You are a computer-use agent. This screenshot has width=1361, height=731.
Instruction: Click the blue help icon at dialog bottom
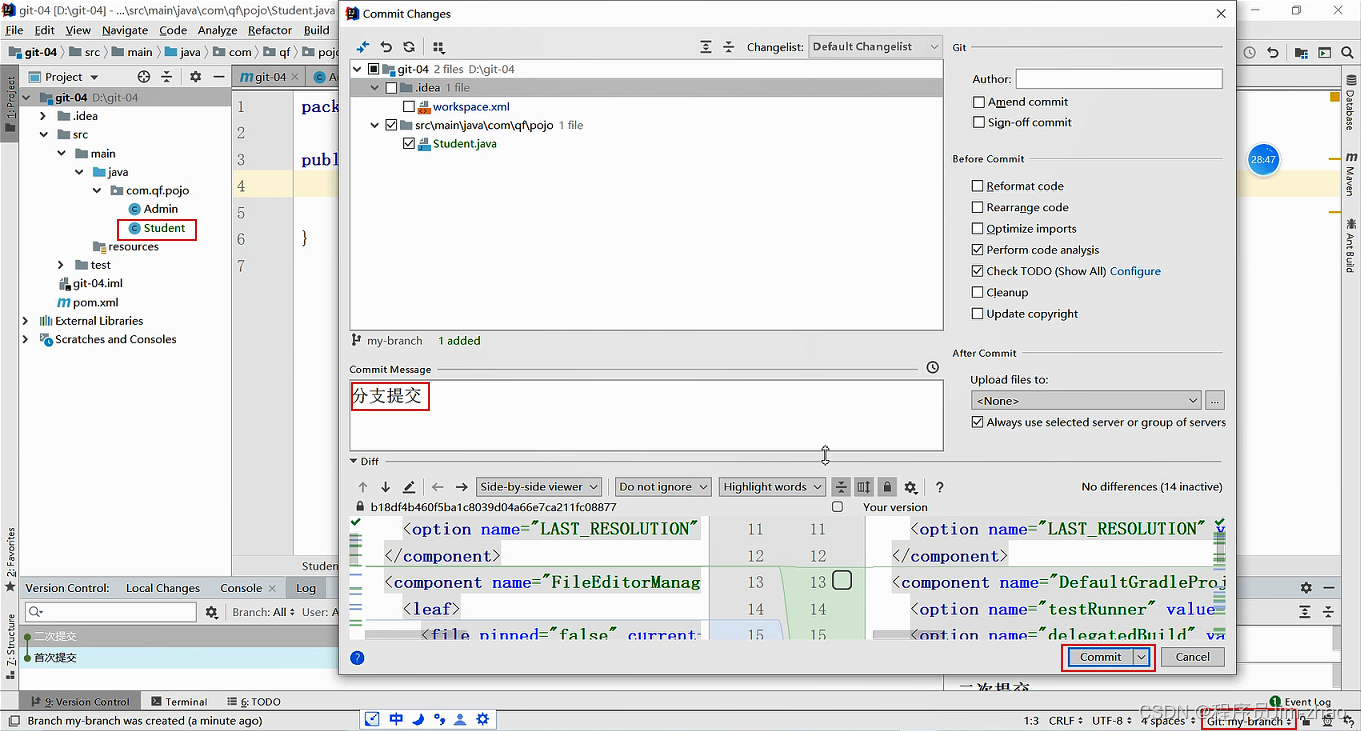point(357,657)
